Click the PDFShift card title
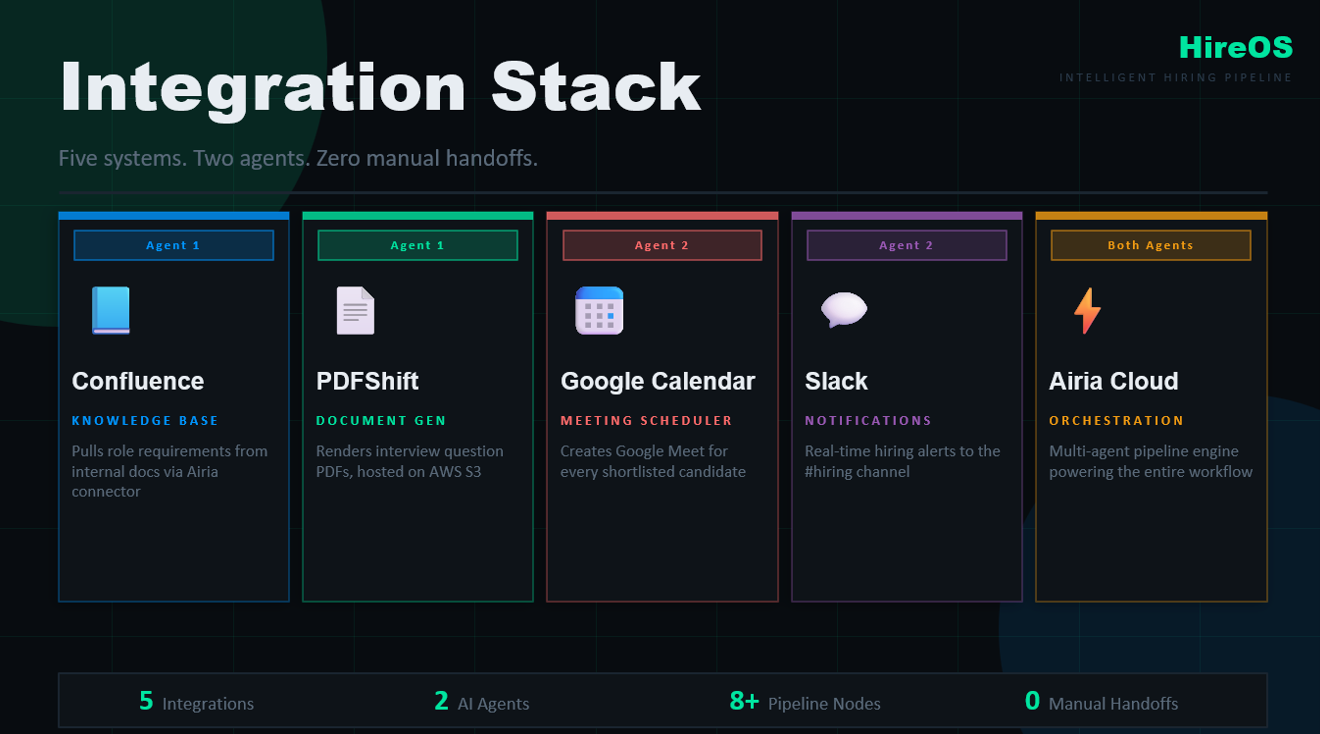This screenshot has height=734, width=1320. 367,381
